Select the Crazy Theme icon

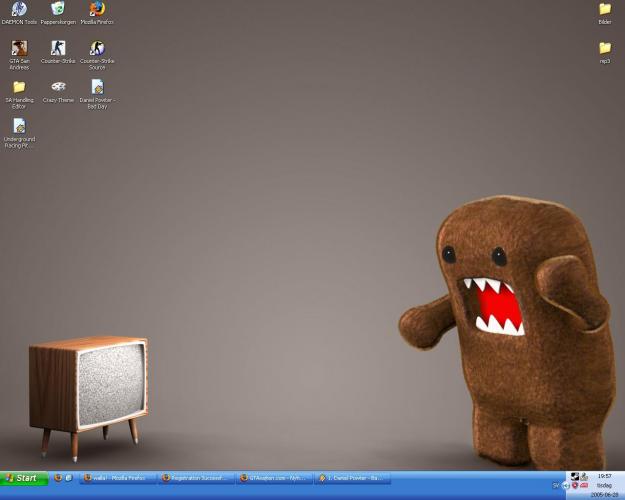(58, 88)
